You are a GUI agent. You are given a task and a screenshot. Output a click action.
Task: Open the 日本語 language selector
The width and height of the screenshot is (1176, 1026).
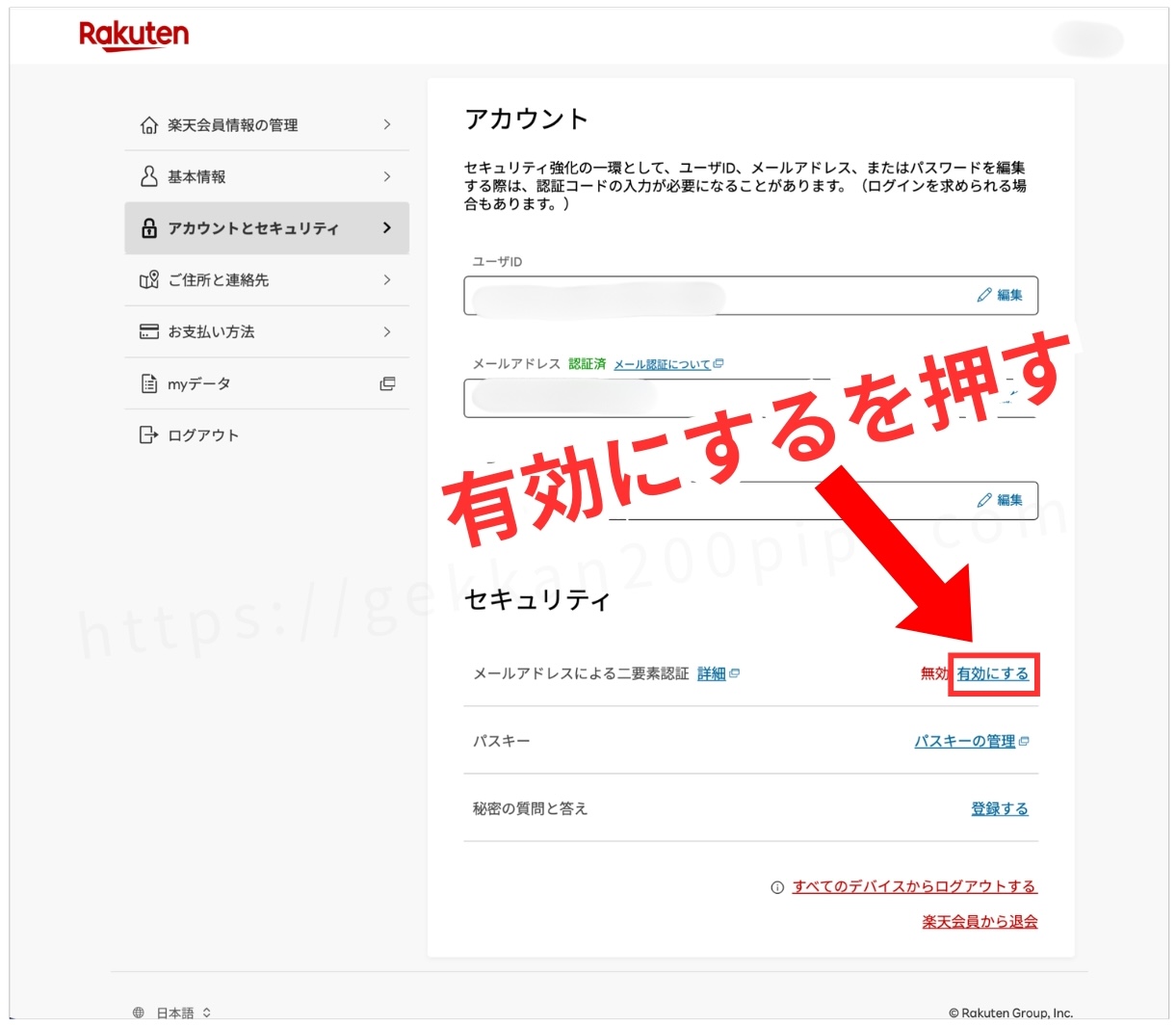[x=173, y=1013]
